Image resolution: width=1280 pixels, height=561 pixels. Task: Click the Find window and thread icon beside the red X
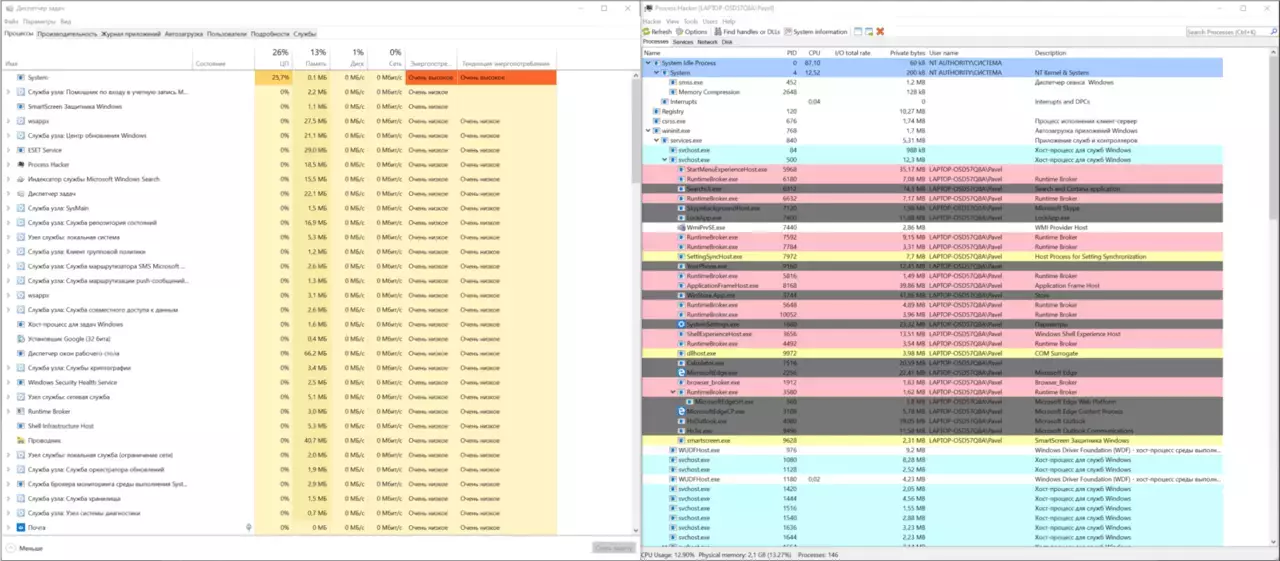(870, 32)
